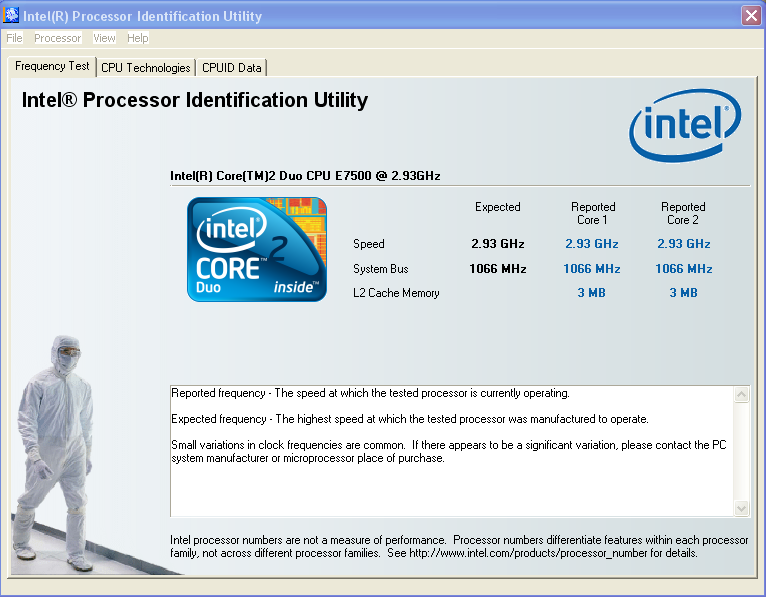Screen dimensions: 766x597
Task: Click the Core 2 L2 cache value 3 MB
Action: click(683, 293)
